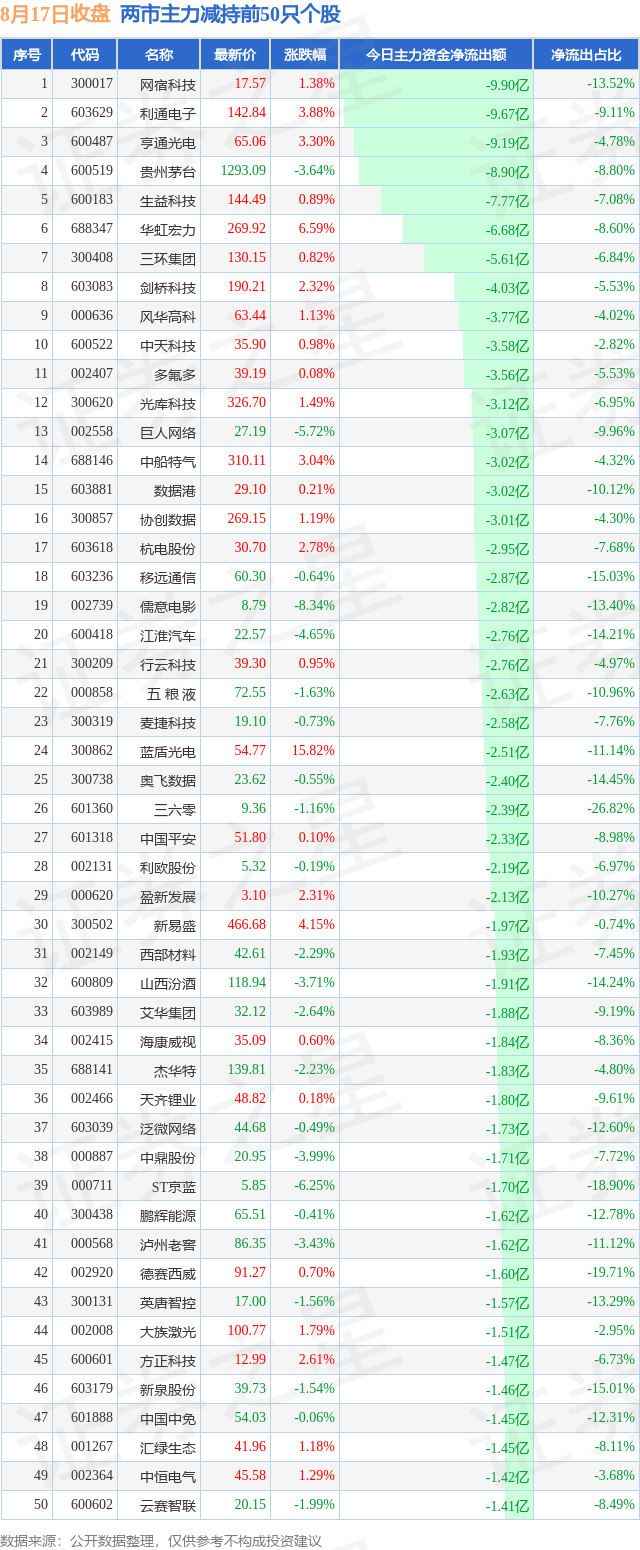Select the 贵州茅台 stock name

pyautogui.click(x=168, y=172)
